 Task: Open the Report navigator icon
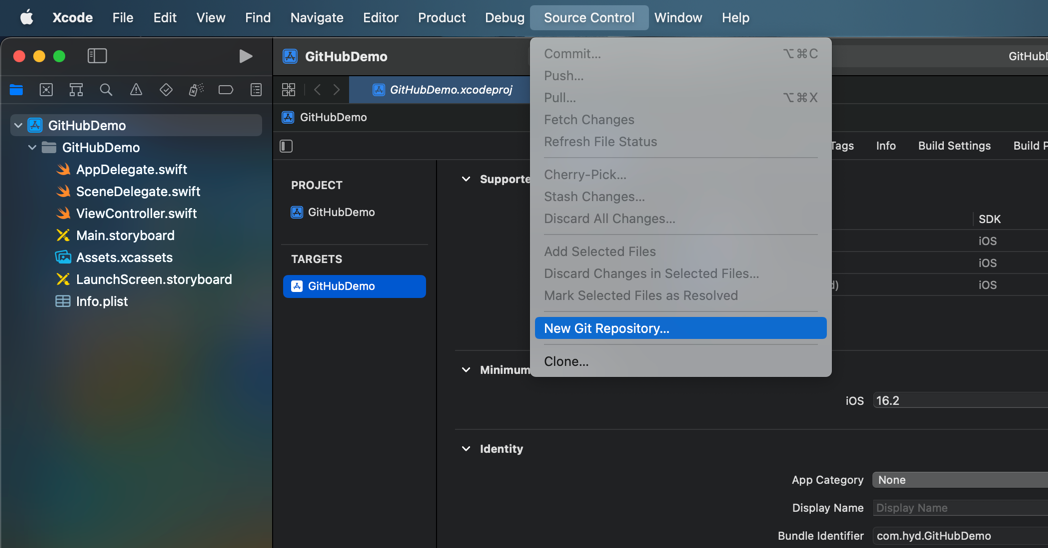pos(256,90)
